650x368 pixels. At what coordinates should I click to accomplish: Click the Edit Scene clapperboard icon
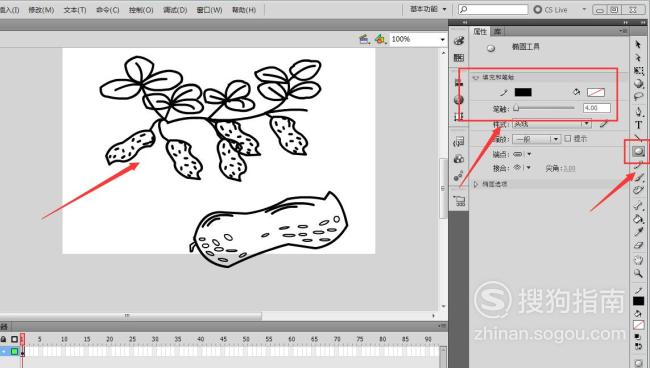pos(364,39)
